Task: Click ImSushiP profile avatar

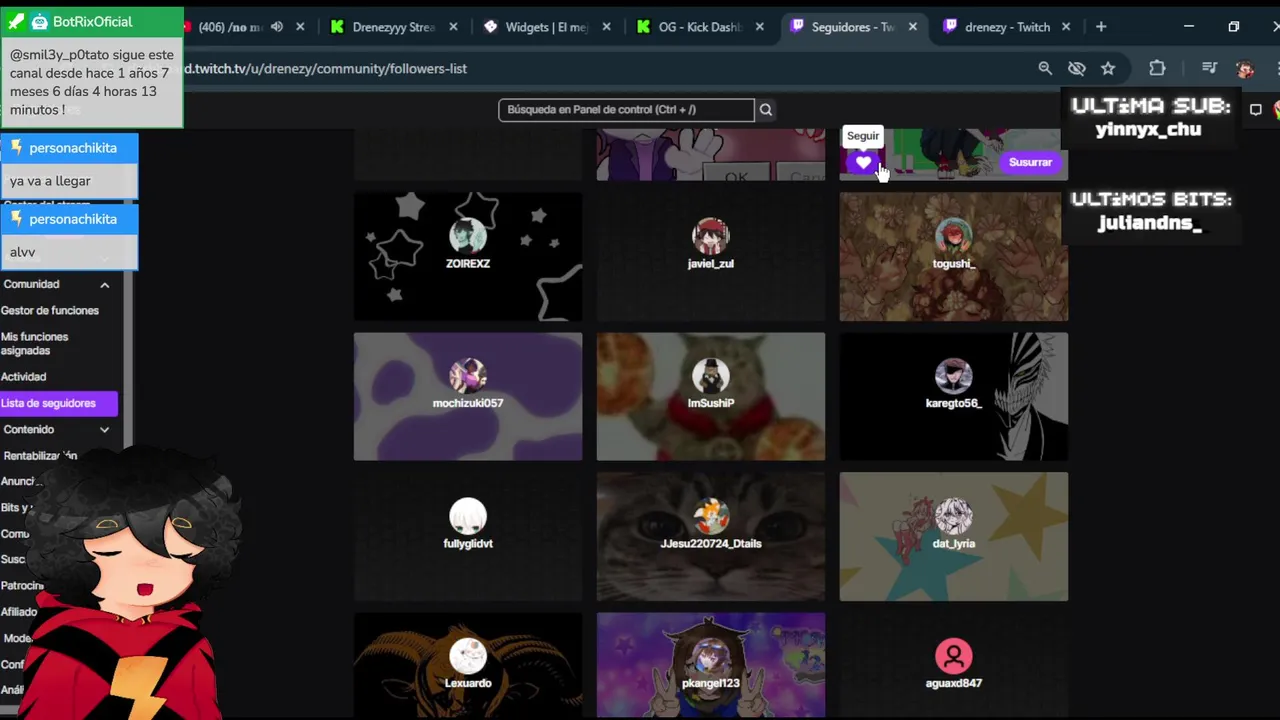Action: (711, 376)
